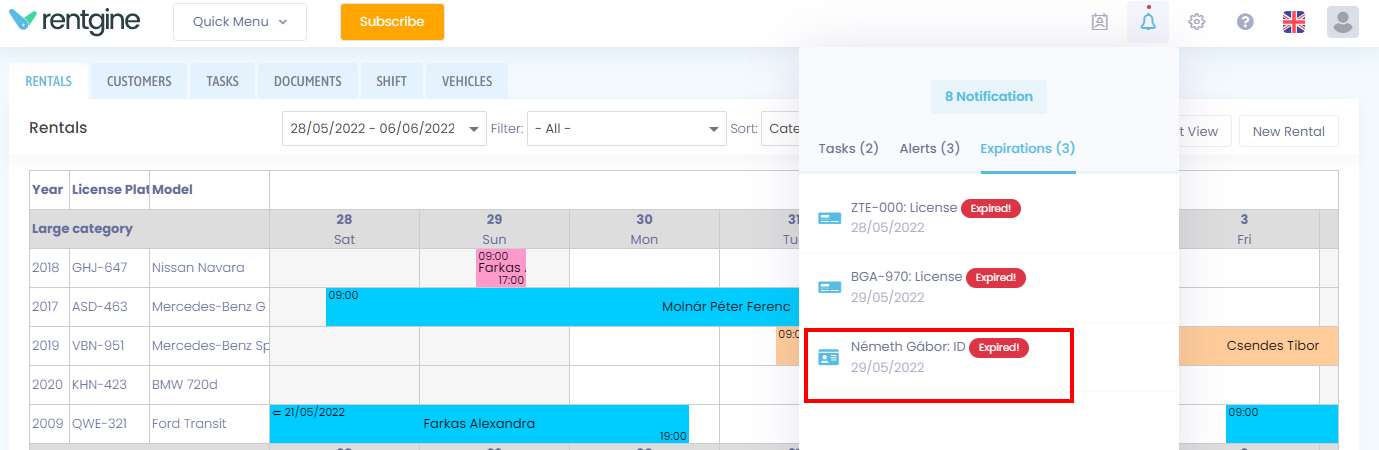Click the orange Subscribe button
The height and width of the screenshot is (450, 1379).
[392, 22]
